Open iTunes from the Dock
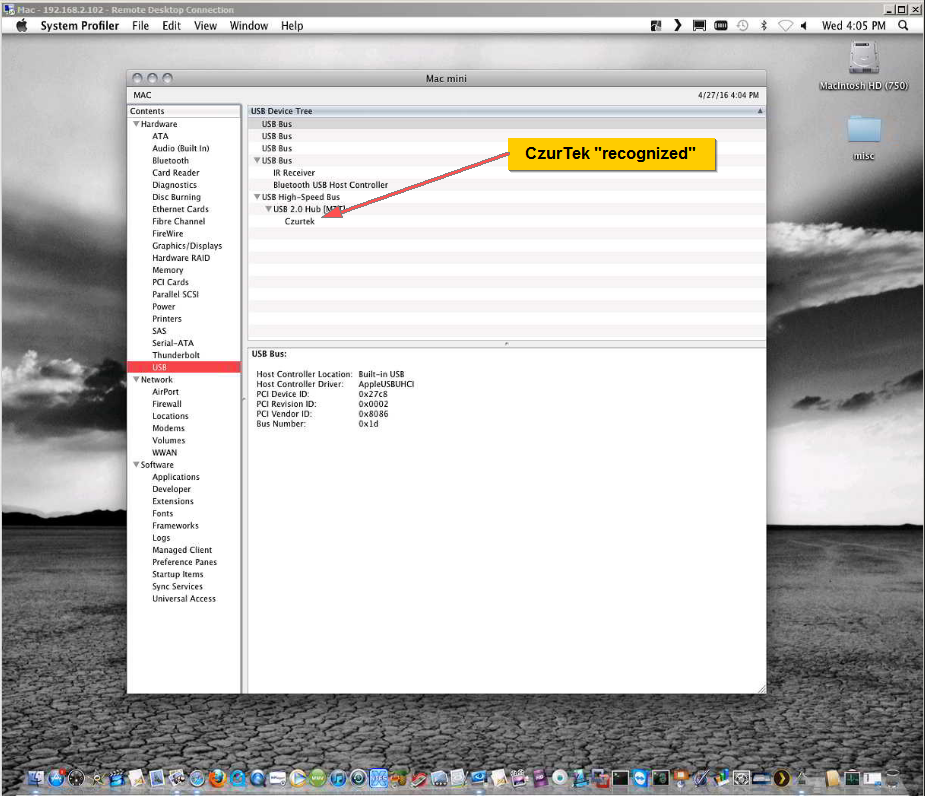 [338, 778]
